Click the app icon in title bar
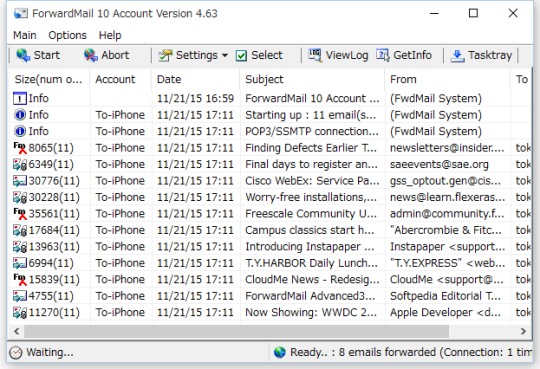The image size is (540, 369). [x=21, y=13]
